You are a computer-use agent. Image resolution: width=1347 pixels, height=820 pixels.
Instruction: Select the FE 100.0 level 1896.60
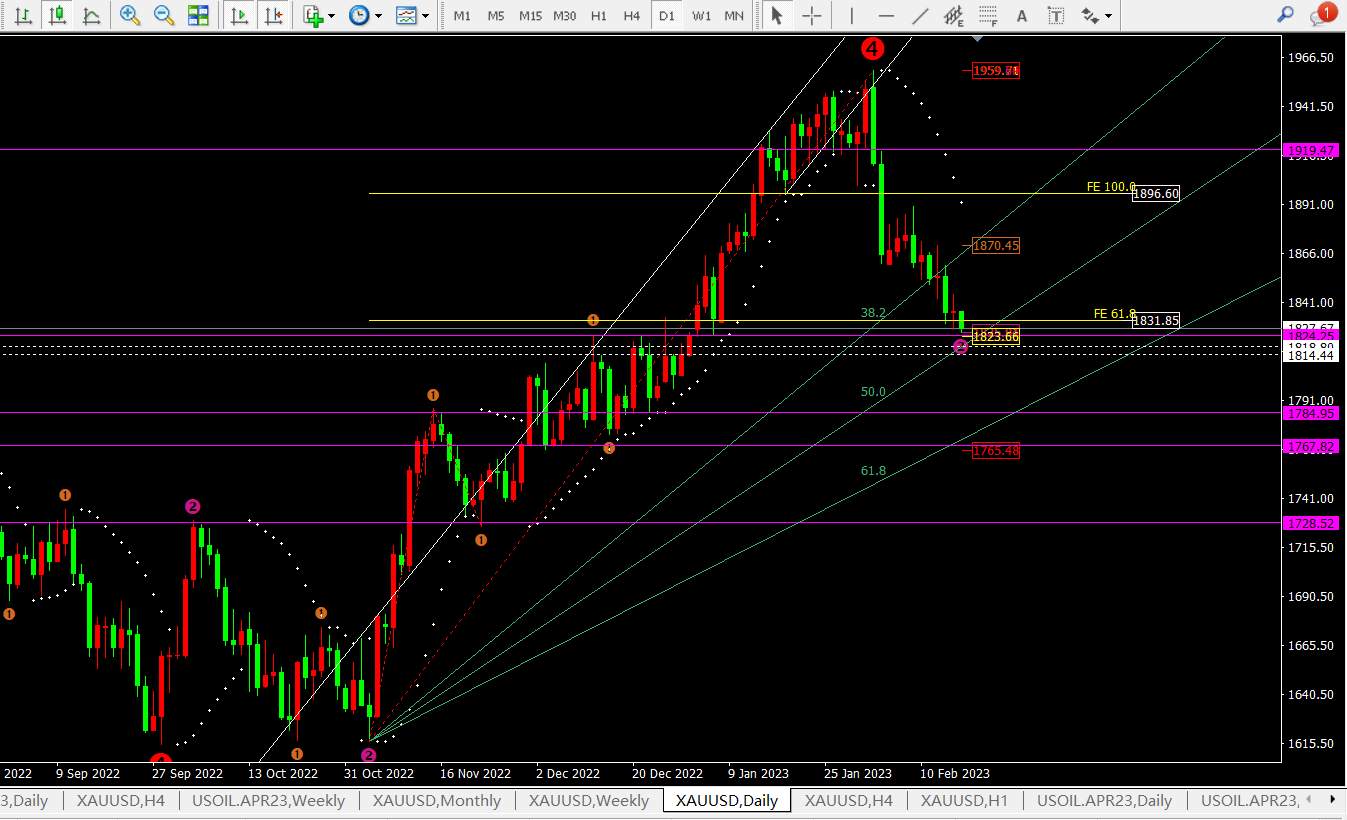(x=1155, y=194)
